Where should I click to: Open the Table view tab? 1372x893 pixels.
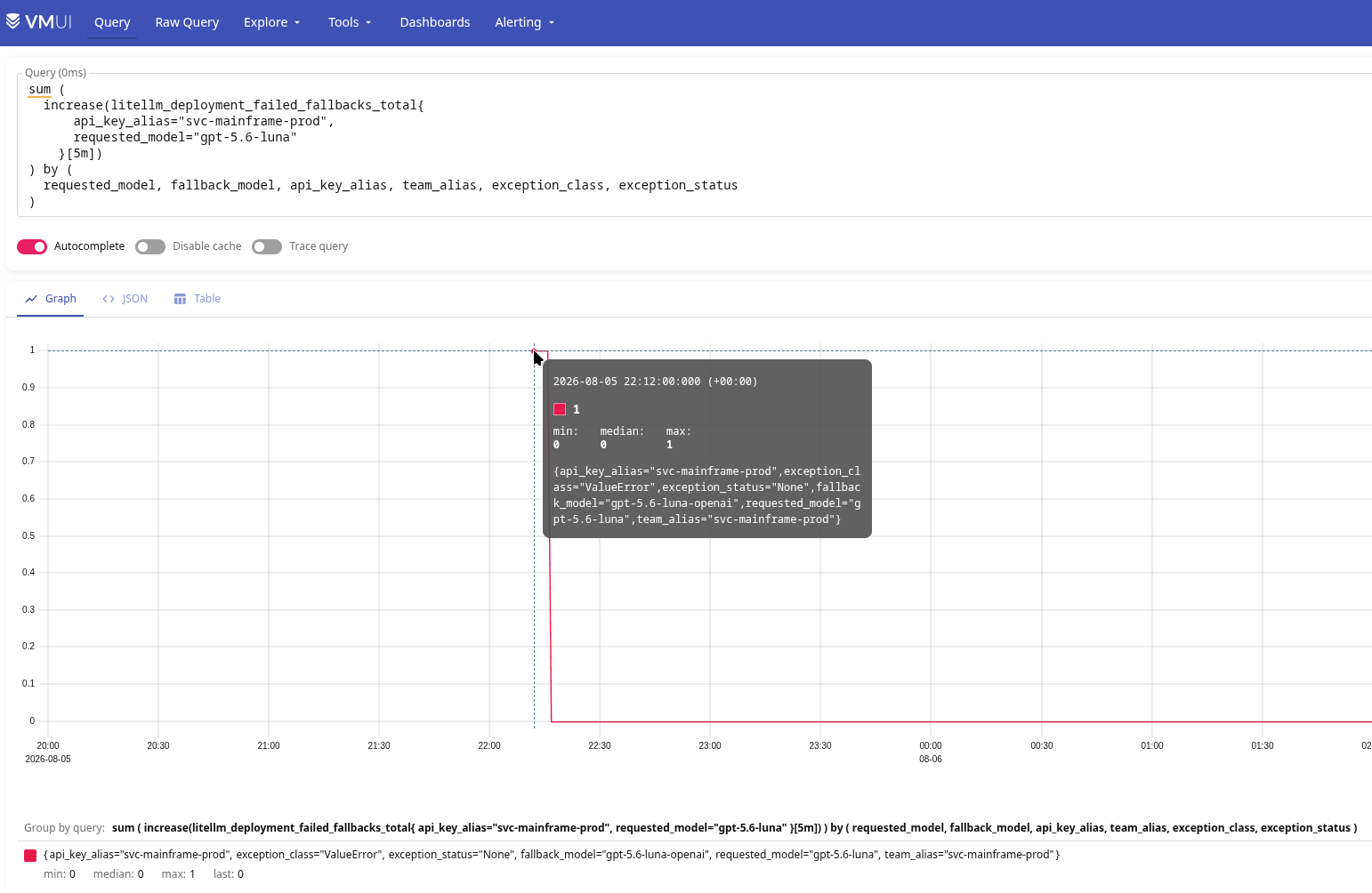pos(198,299)
